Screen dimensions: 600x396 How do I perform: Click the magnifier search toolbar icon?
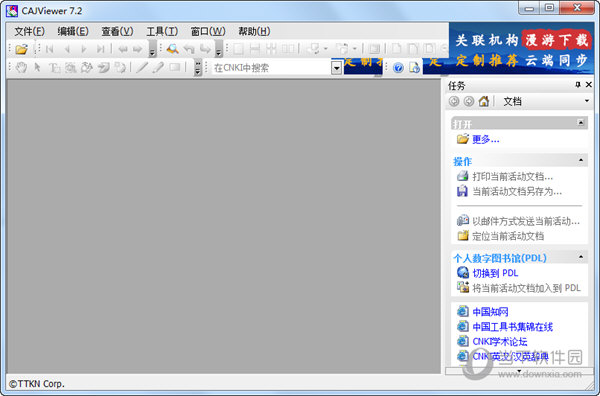point(173,49)
